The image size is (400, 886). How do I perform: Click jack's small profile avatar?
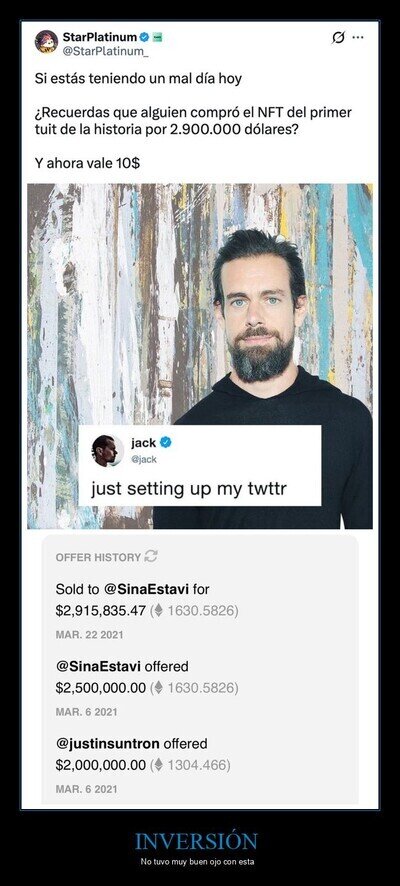pyautogui.click(x=107, y=450)
